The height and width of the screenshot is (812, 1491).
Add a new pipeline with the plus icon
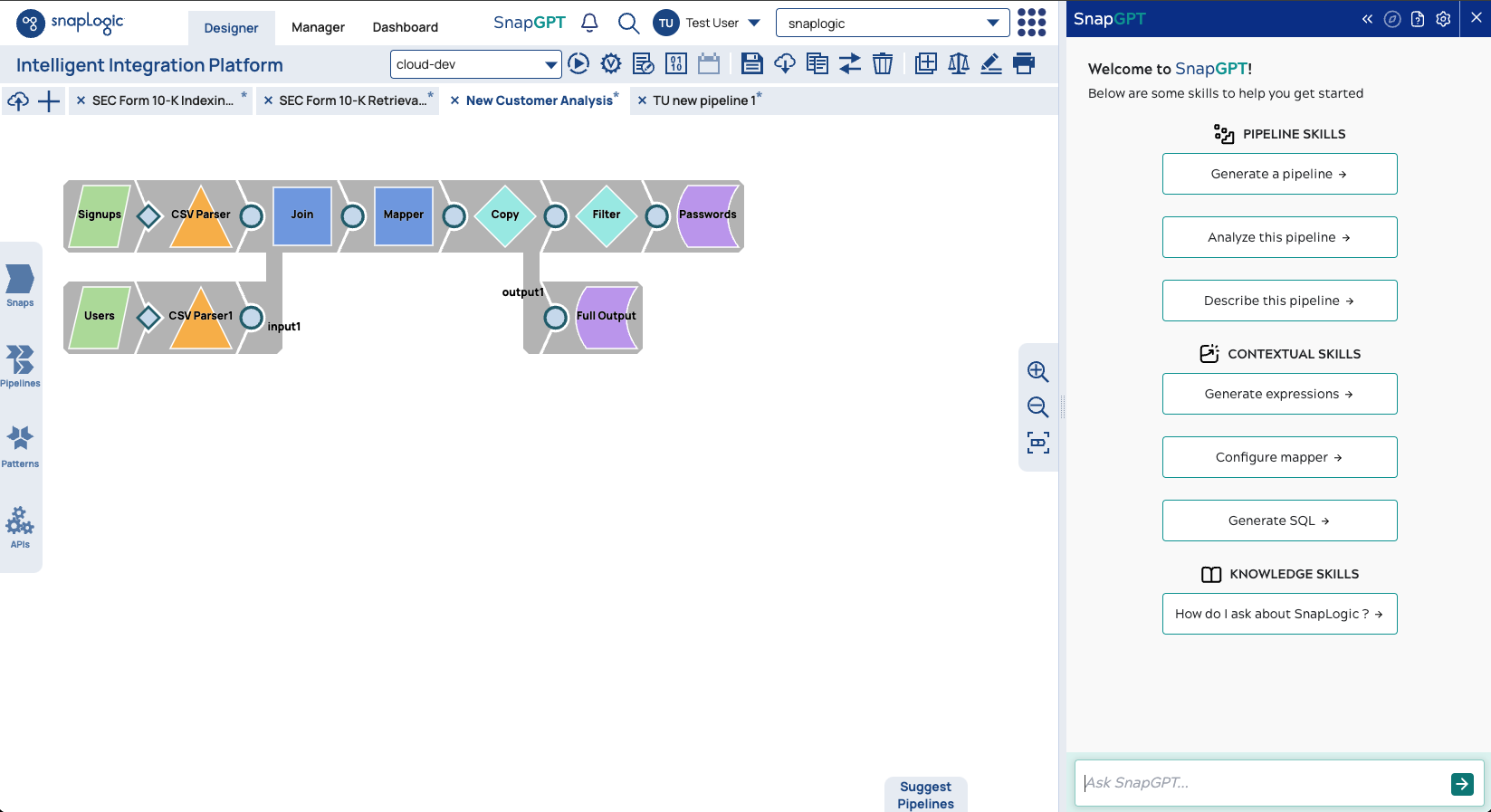49,101
